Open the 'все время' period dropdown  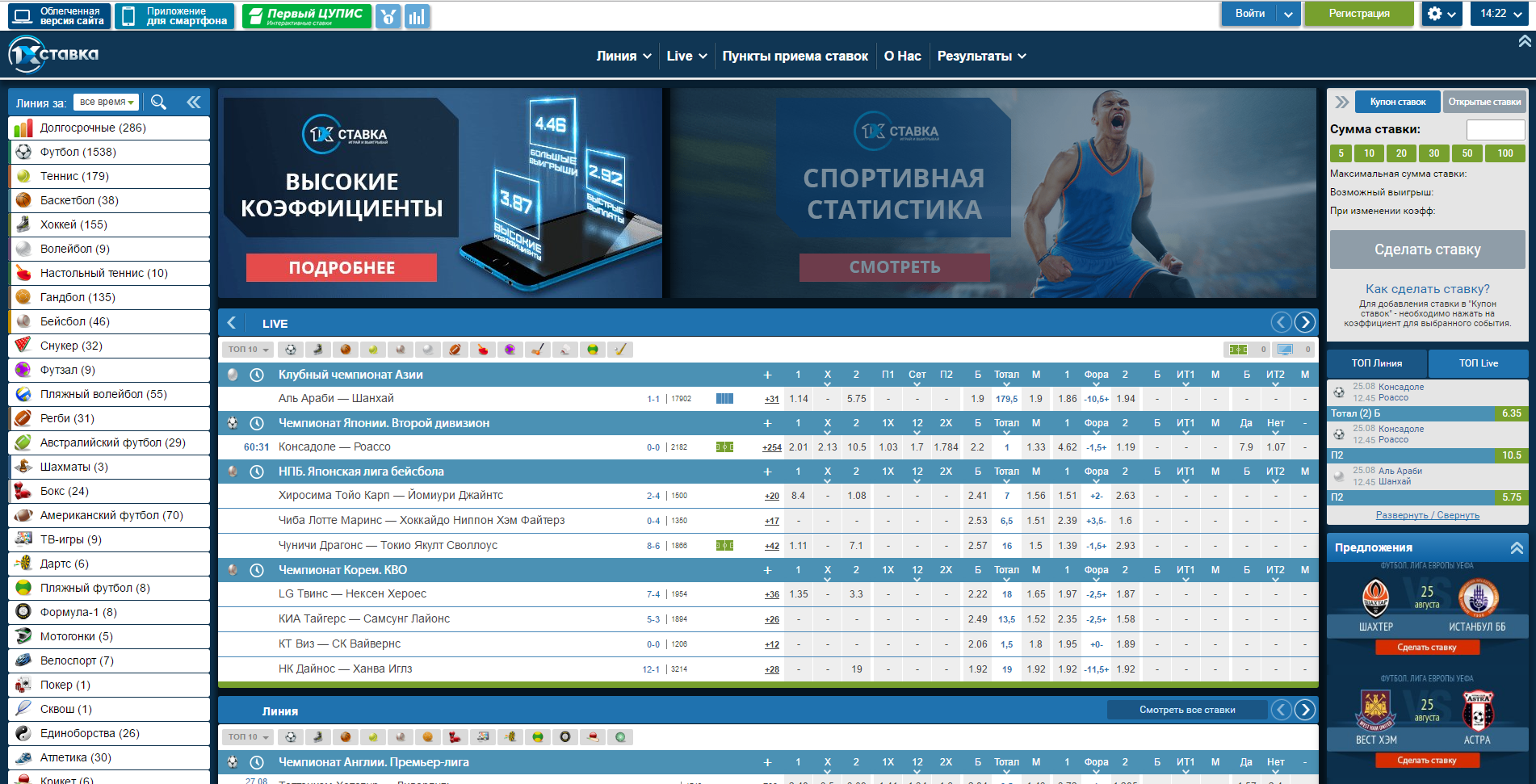[107, 103]
